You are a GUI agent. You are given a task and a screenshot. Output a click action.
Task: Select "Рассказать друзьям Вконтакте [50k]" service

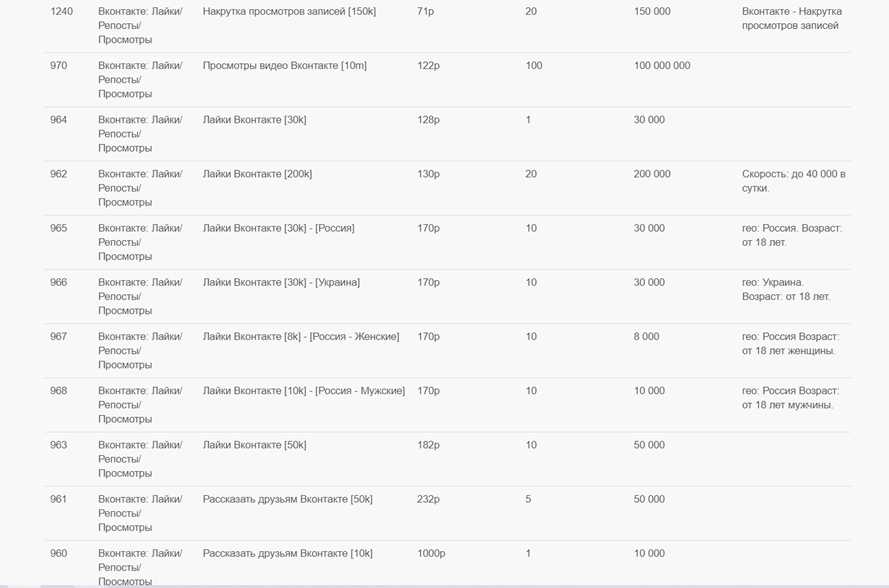point(287,499)
